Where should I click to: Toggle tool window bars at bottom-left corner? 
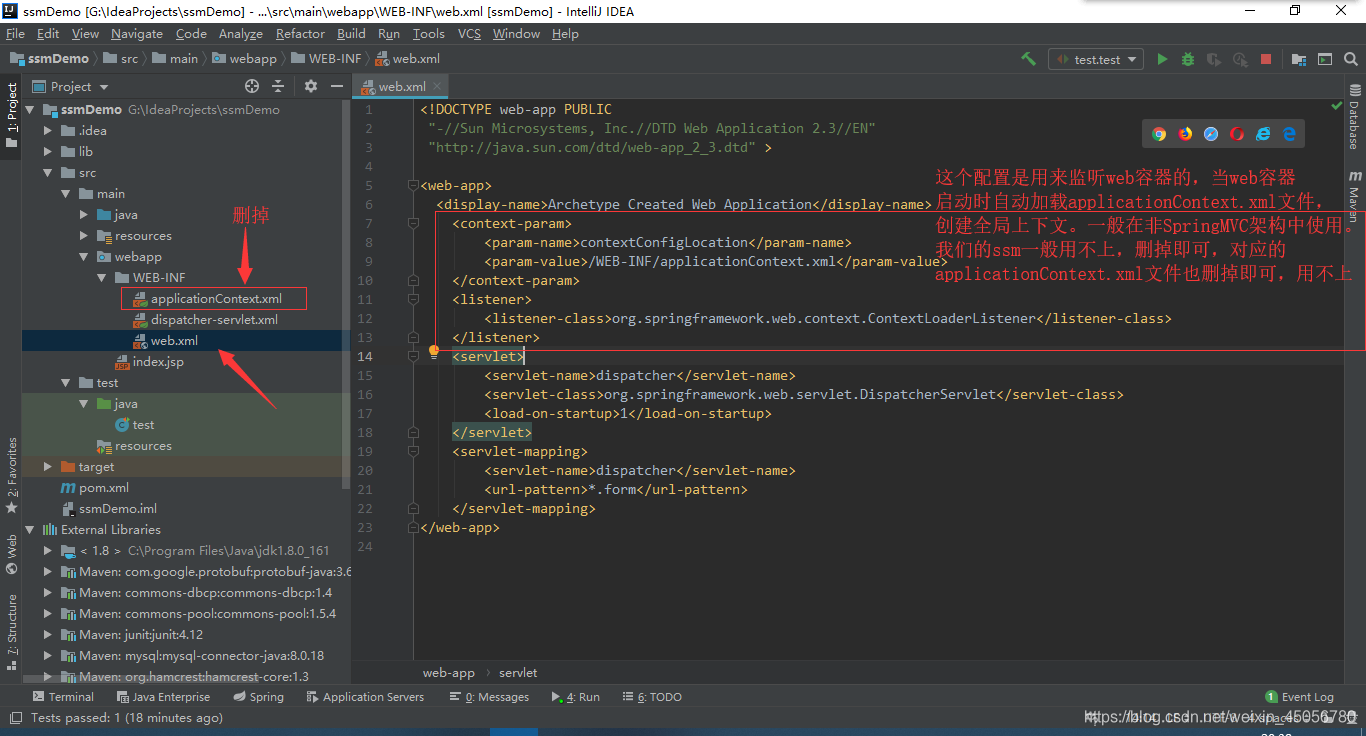click(15, 718)
